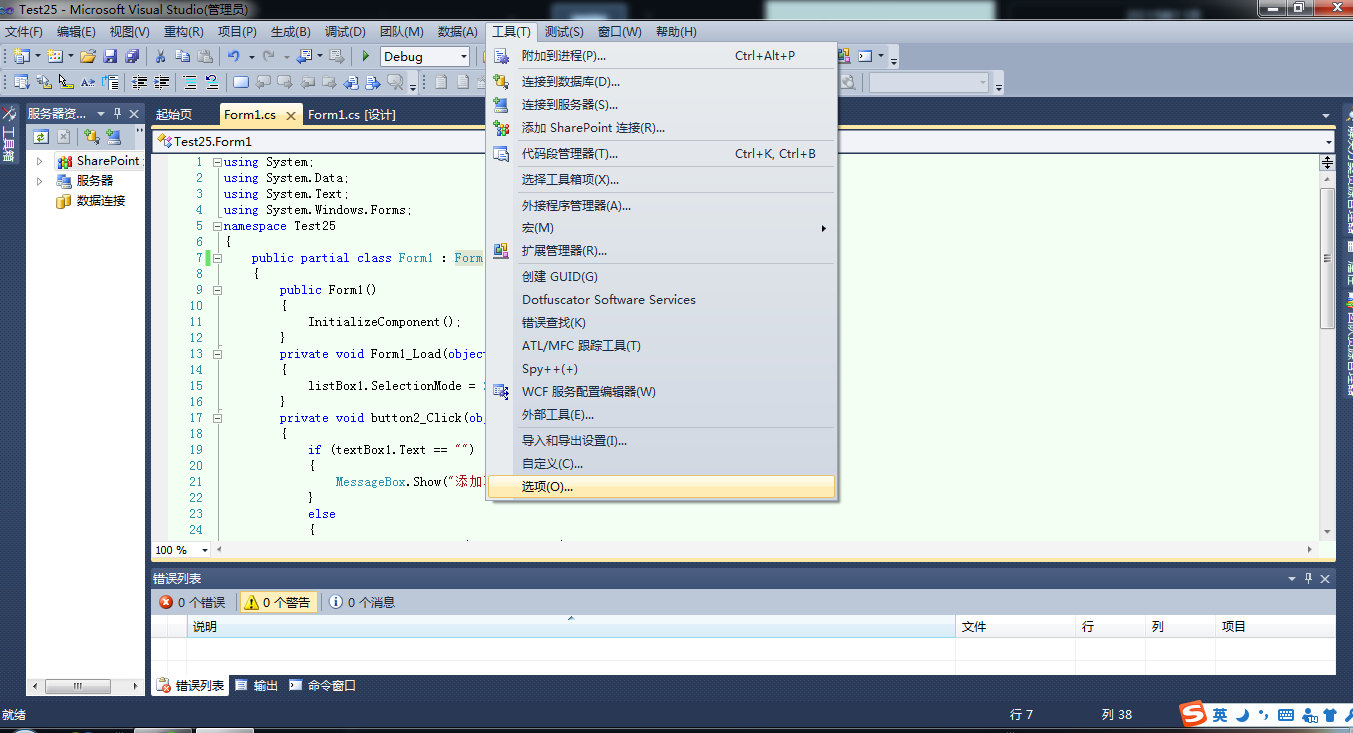Click 创建 GUID(G) menu entry

point(660,277)
